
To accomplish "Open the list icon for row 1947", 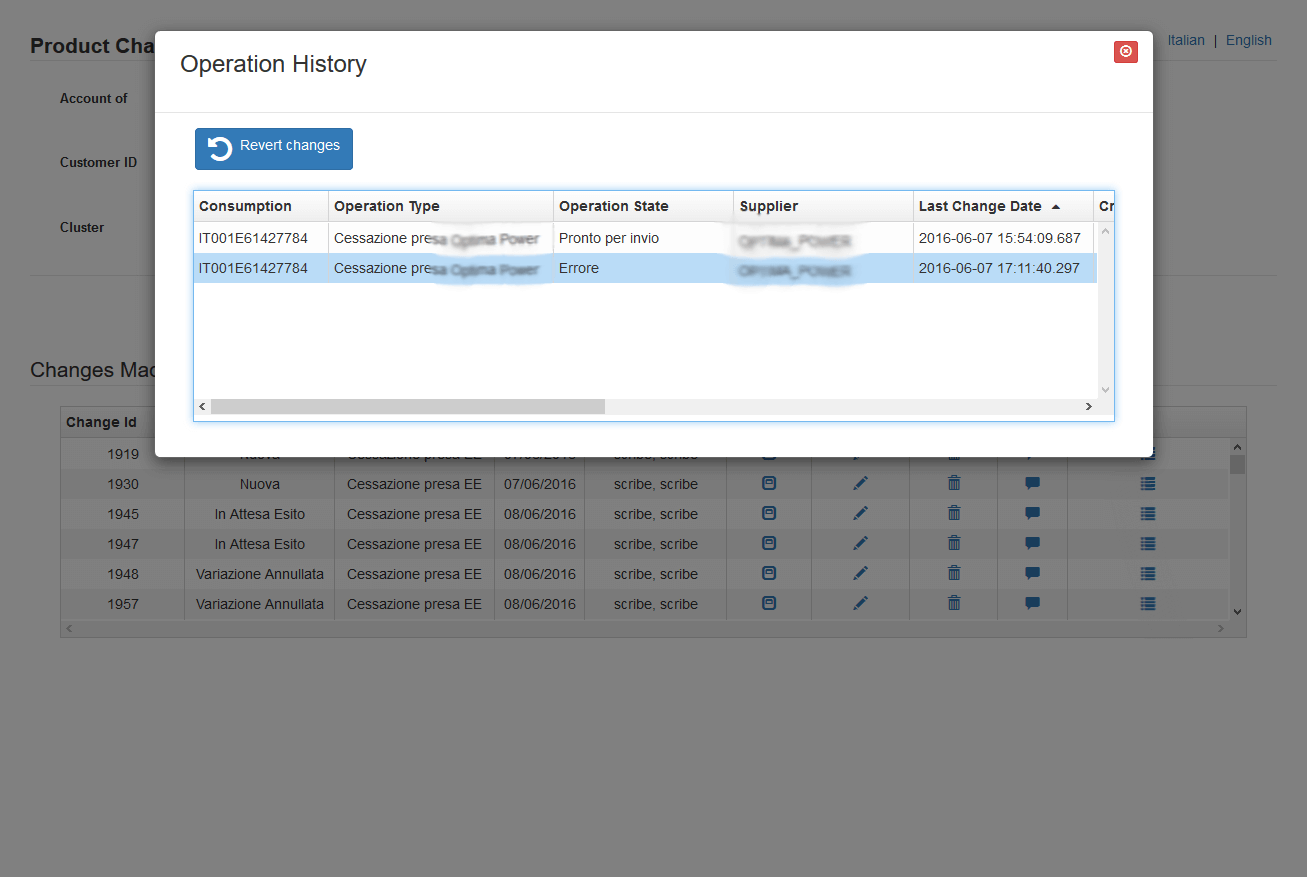I will coord(1148,544).
